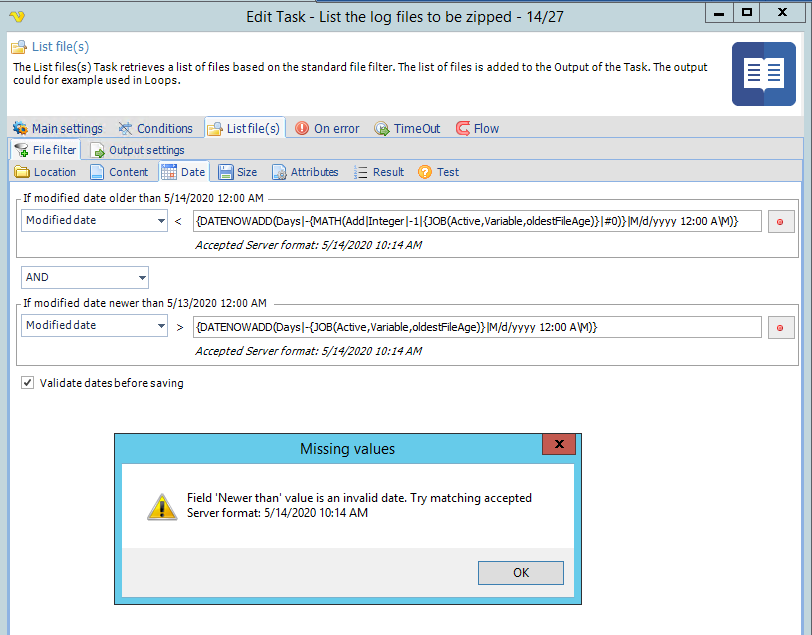Switch to the On error tab
Screen dimensions: 812x635
tap(327, 128)
